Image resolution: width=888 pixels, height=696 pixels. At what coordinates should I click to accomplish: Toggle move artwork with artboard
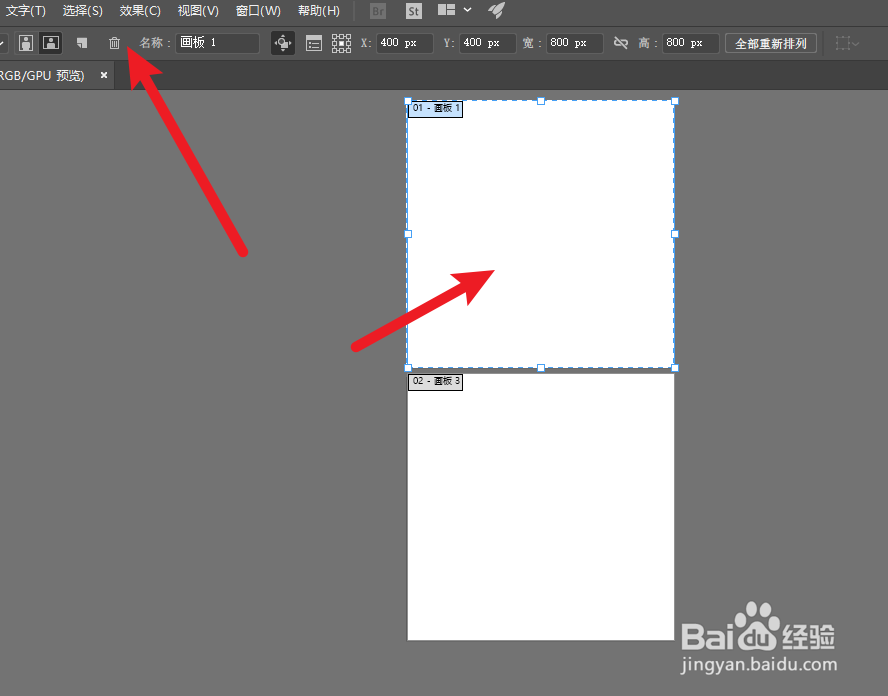(x=283, y=43)
